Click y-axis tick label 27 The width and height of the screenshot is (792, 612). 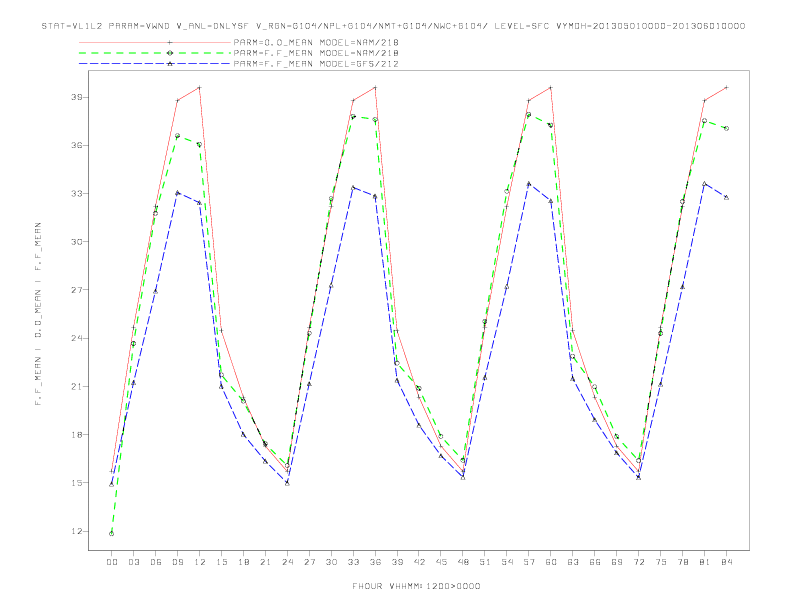(x=76, y=290)
